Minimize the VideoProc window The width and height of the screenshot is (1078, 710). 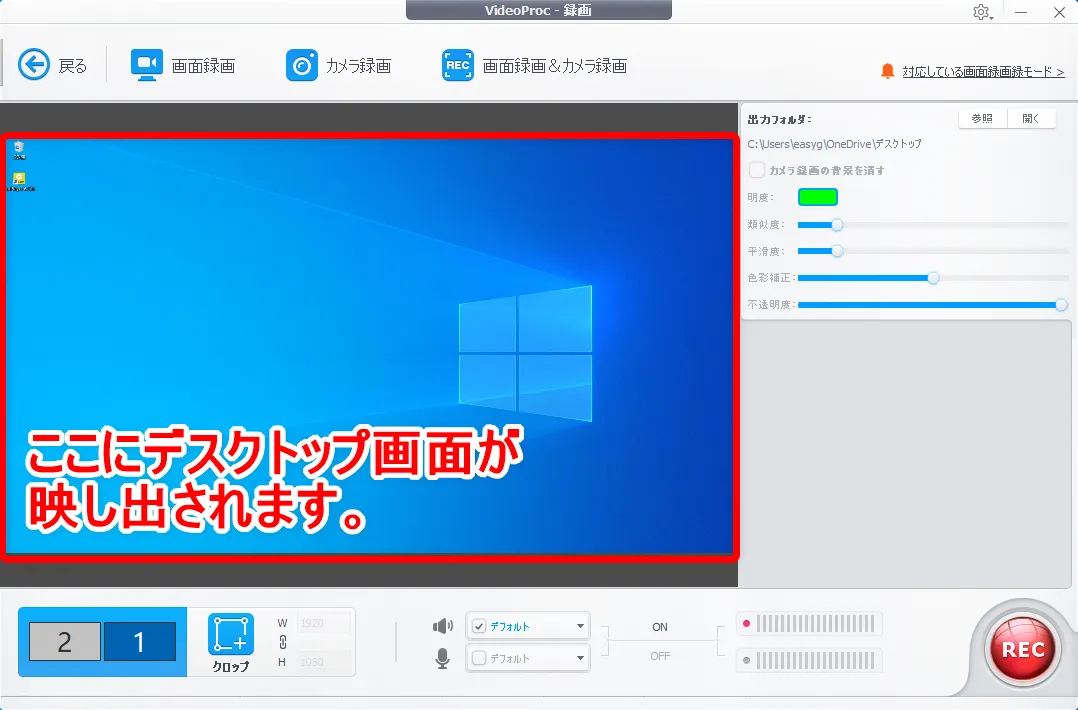pyautogui.click(x=1021, y=12)
